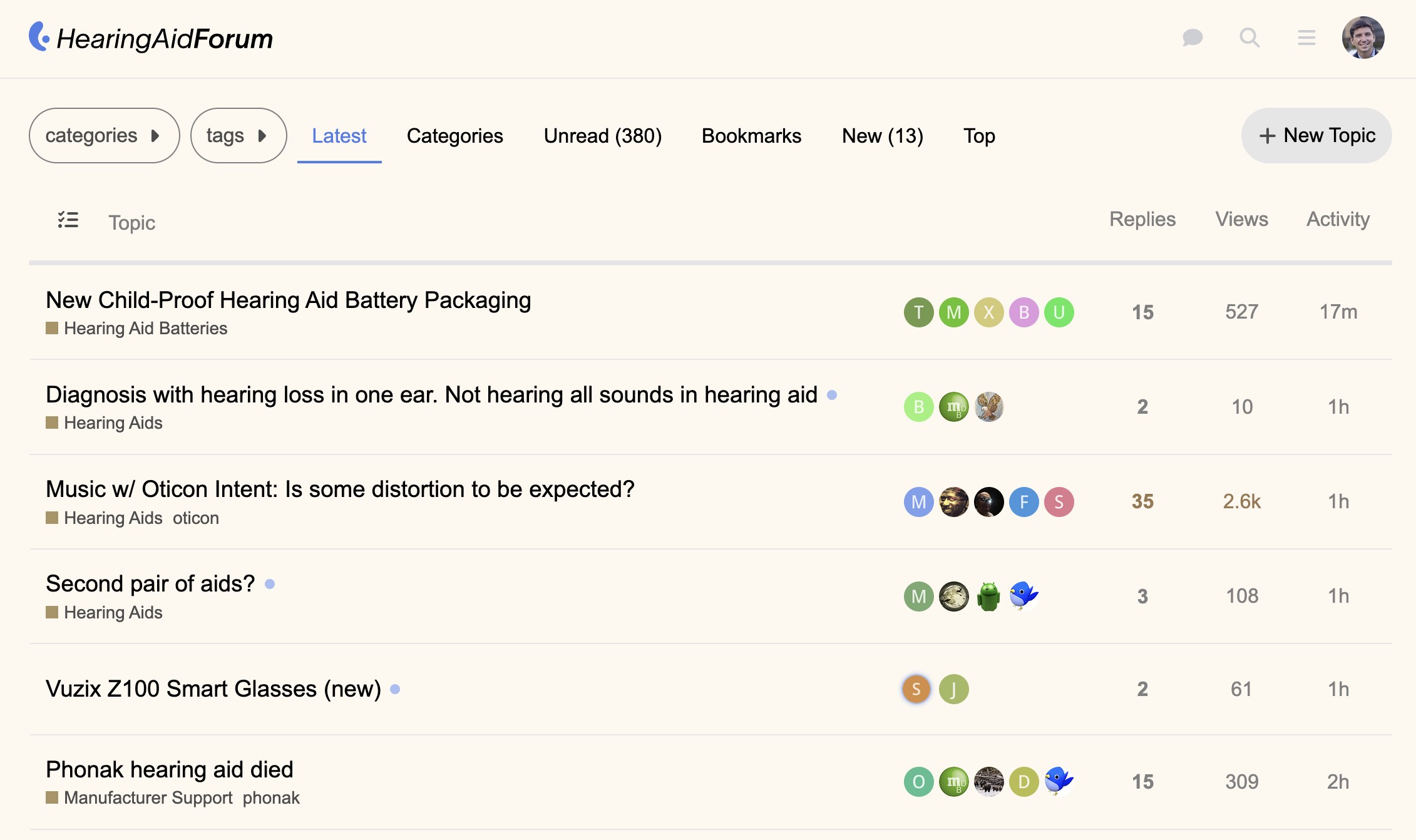The height and width of the screenshot is (840, 1416).
Task: Click unread dot beside Second pair of aids
Action: (270, 584)
